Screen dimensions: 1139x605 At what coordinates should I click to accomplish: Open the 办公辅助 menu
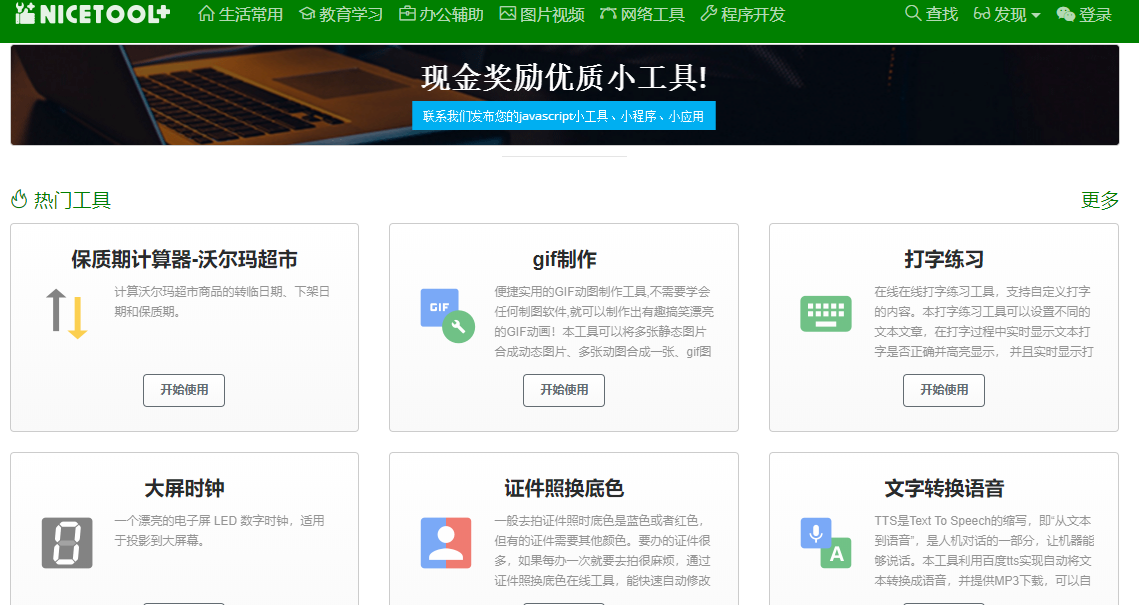coord(441,15)
